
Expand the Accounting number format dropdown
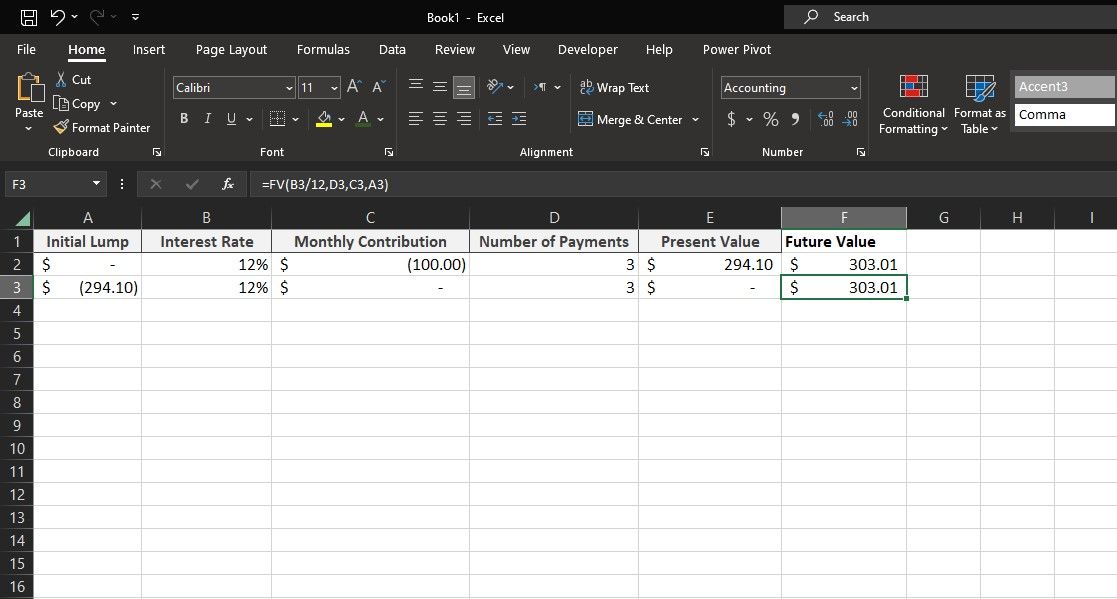853,88
